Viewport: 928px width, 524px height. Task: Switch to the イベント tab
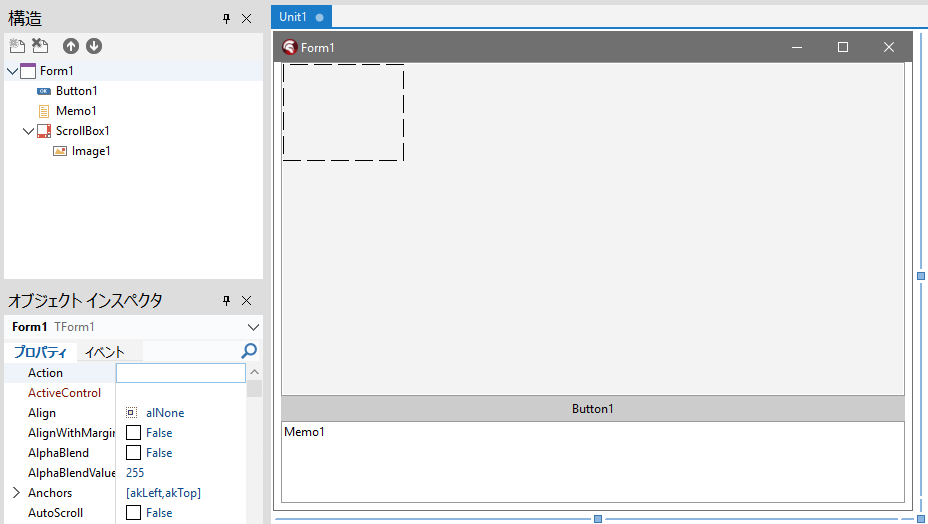[x=104, y=352]
